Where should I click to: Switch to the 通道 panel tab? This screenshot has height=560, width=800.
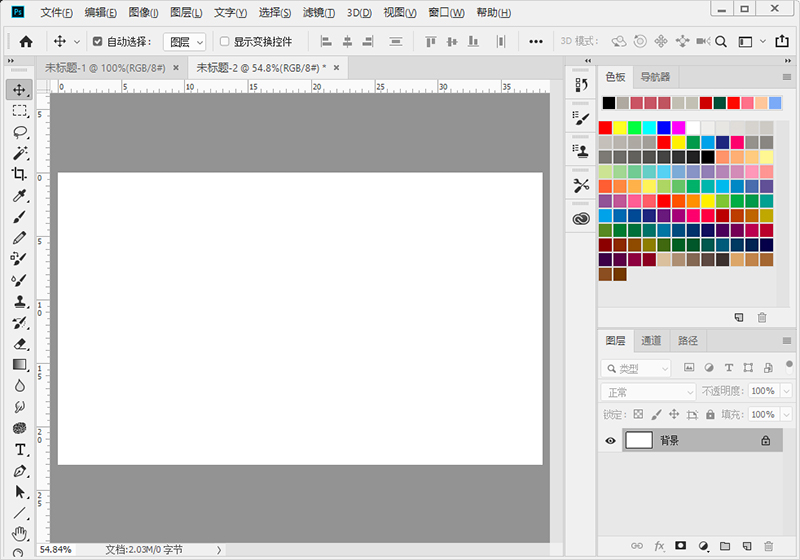(x=651, y=341)
